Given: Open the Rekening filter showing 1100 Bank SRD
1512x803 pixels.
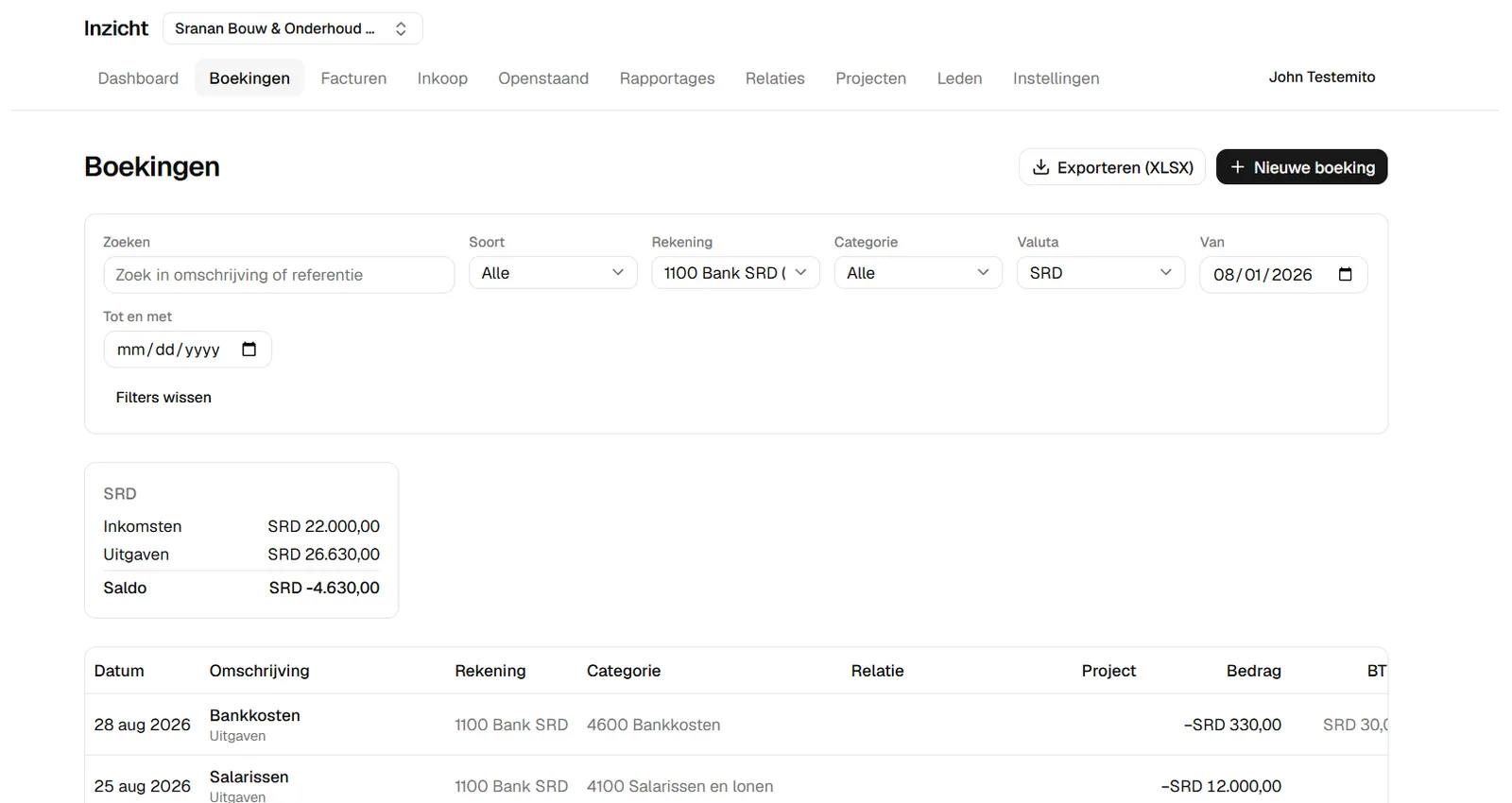Looking at the screenshot, I should click(735, 273).
